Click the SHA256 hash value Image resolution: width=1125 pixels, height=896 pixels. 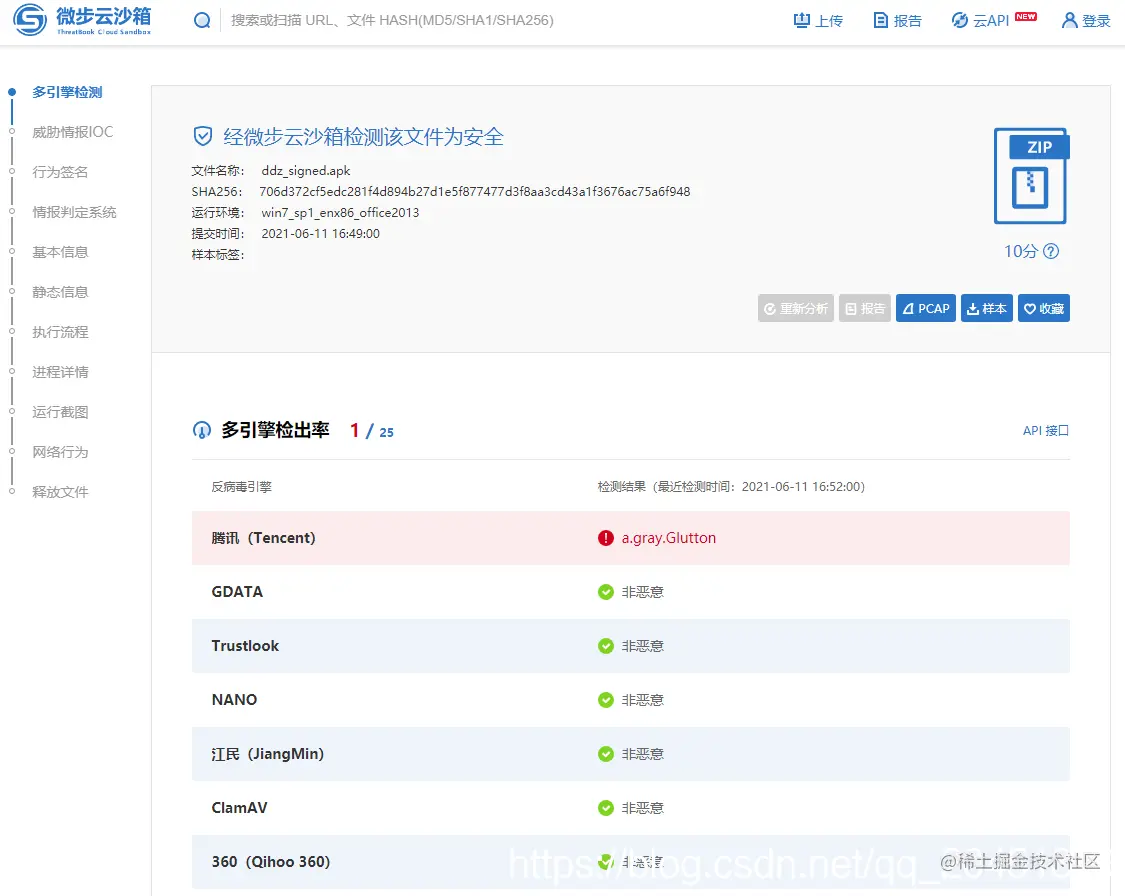pos(475,192)
